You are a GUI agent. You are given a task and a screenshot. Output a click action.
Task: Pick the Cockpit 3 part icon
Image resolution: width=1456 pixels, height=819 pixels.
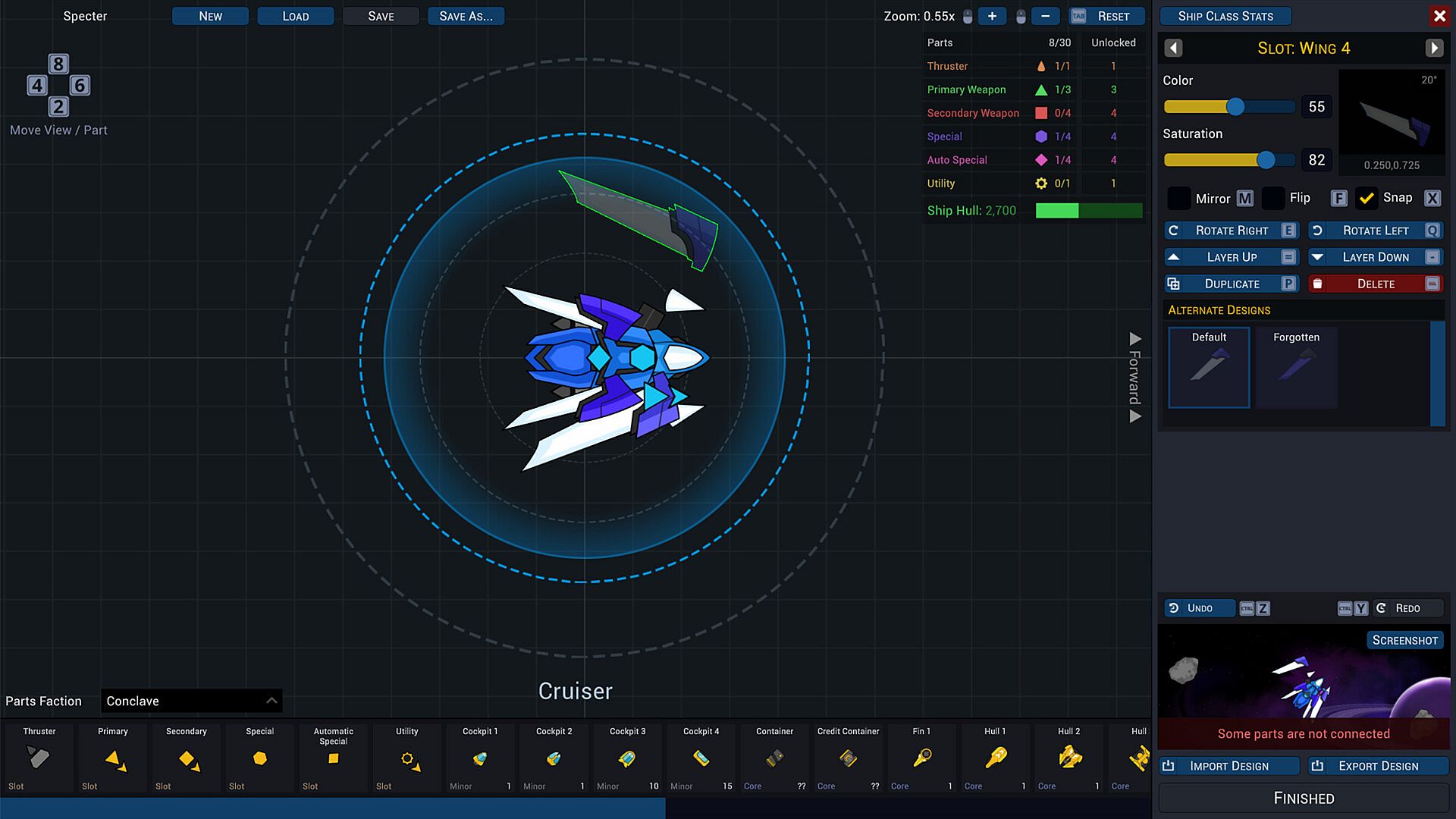pos(627,758)
